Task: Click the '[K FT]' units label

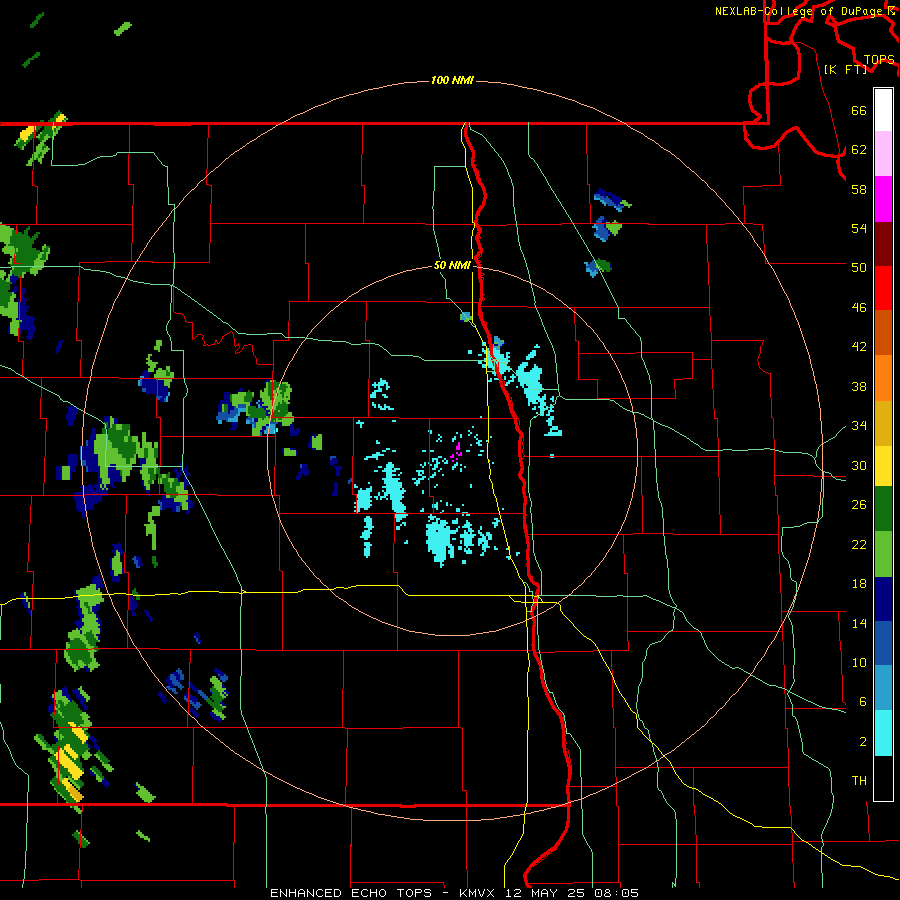Action: click(x=845, y=69)
